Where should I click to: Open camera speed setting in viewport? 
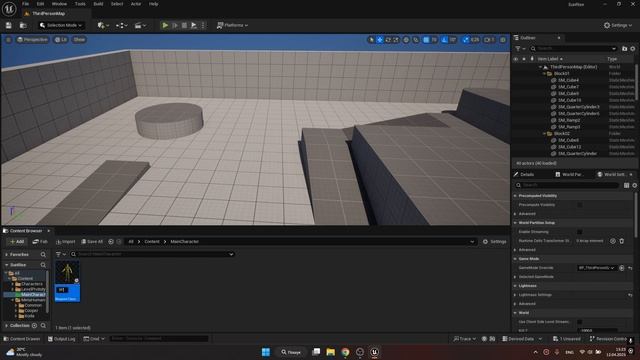click(x=489, y=40)
